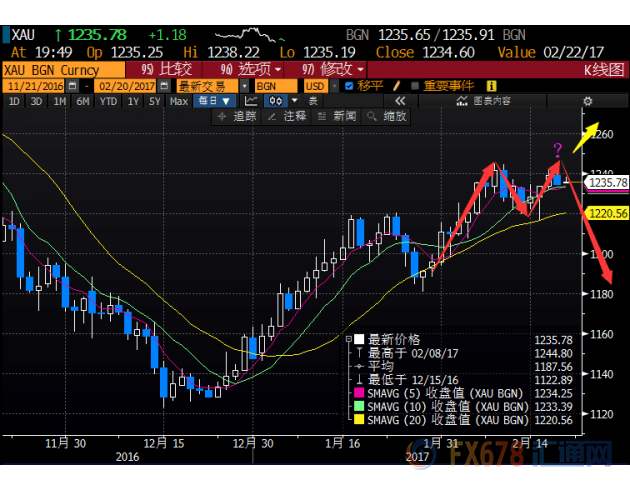Image resolution: width=630 pixels, height=490 pixels.
Task: Expand the 每日 periodicity dropdown
Action: pyautogui.click(x=214, y=101)
